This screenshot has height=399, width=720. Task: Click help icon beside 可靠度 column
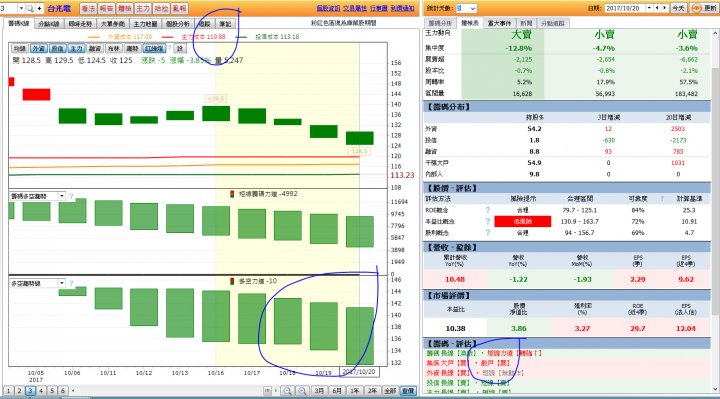662,198
